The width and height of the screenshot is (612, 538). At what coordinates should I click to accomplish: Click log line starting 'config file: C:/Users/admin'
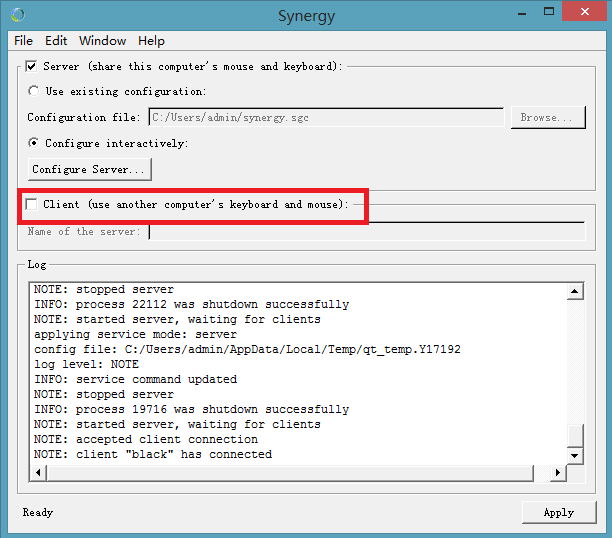(247, 349)
